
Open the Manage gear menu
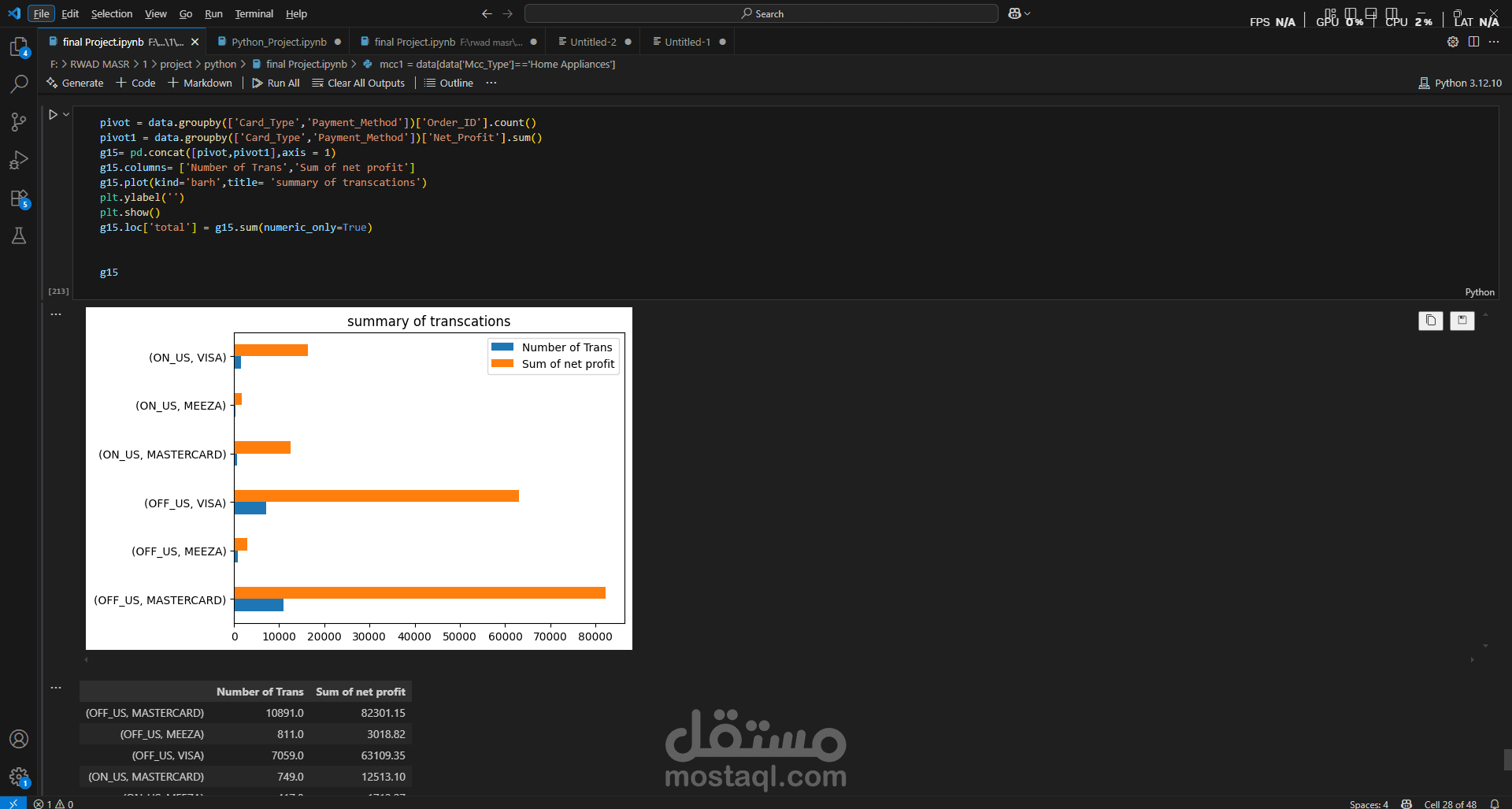[19, 777]
